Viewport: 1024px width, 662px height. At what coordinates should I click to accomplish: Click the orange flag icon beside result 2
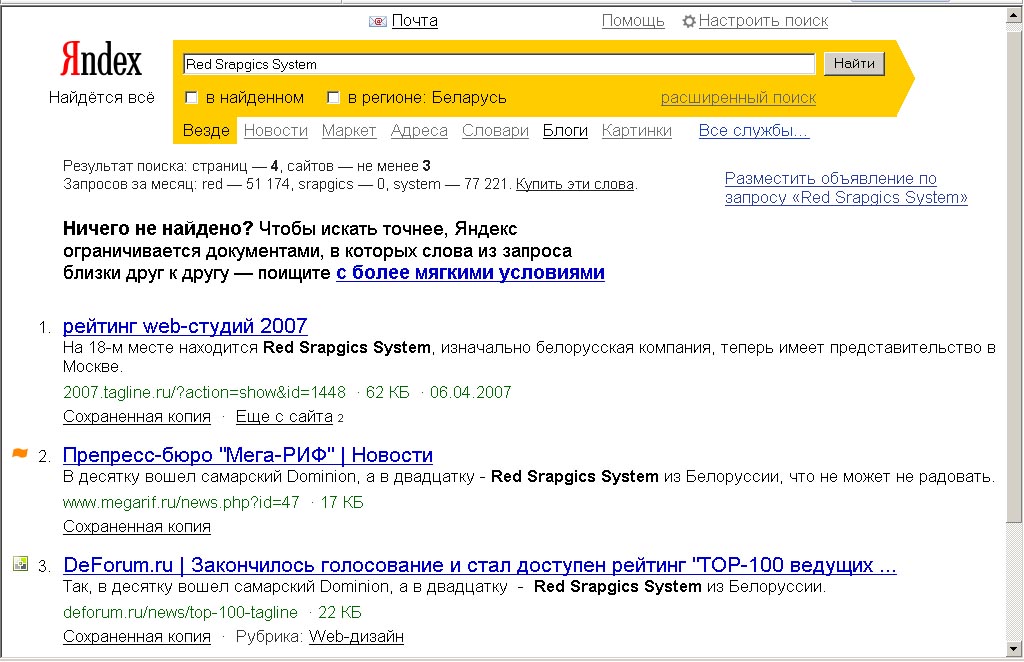tap(20, 453)
